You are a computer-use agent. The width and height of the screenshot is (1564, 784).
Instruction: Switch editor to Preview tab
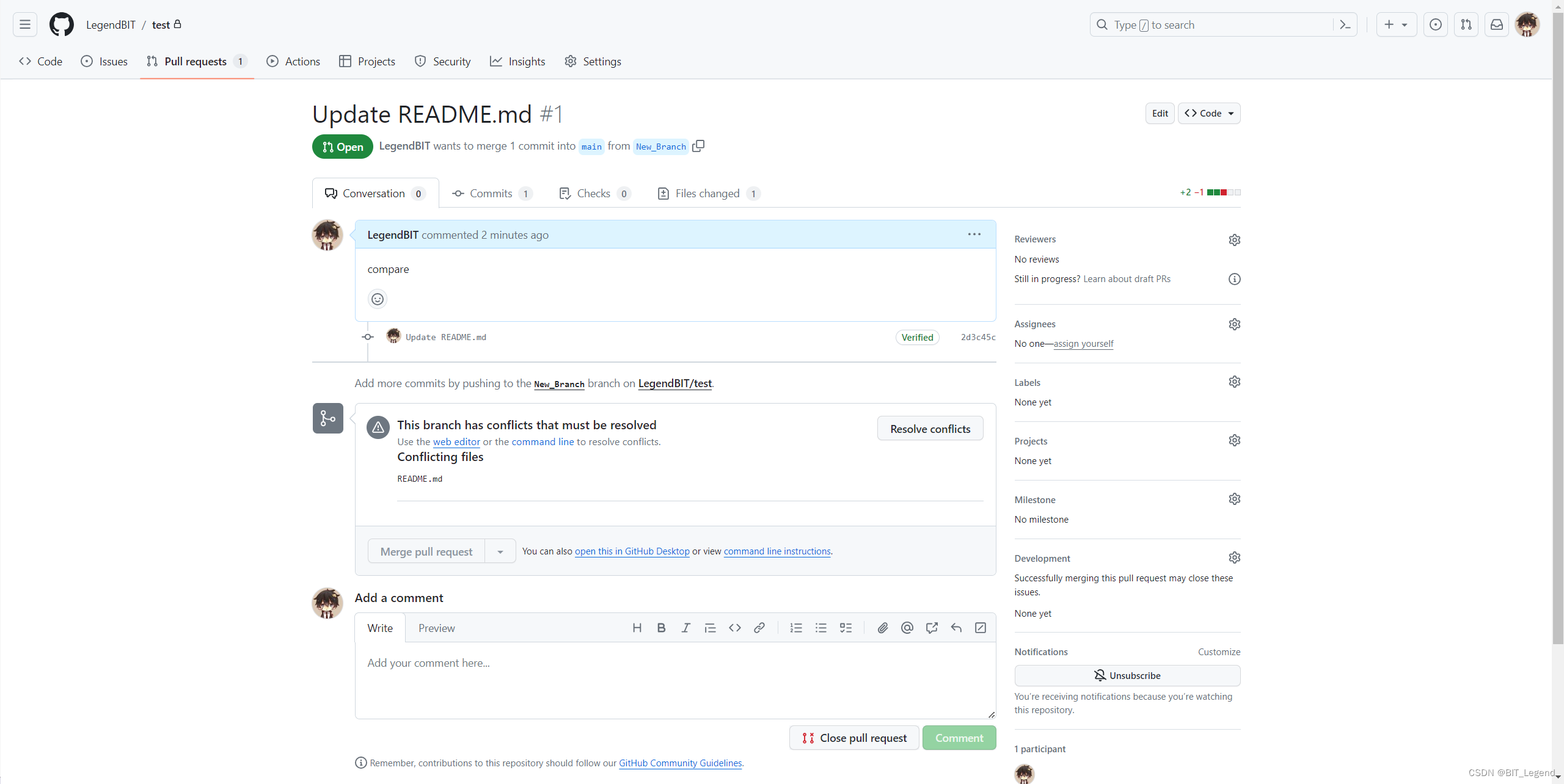tap(436, 628)
